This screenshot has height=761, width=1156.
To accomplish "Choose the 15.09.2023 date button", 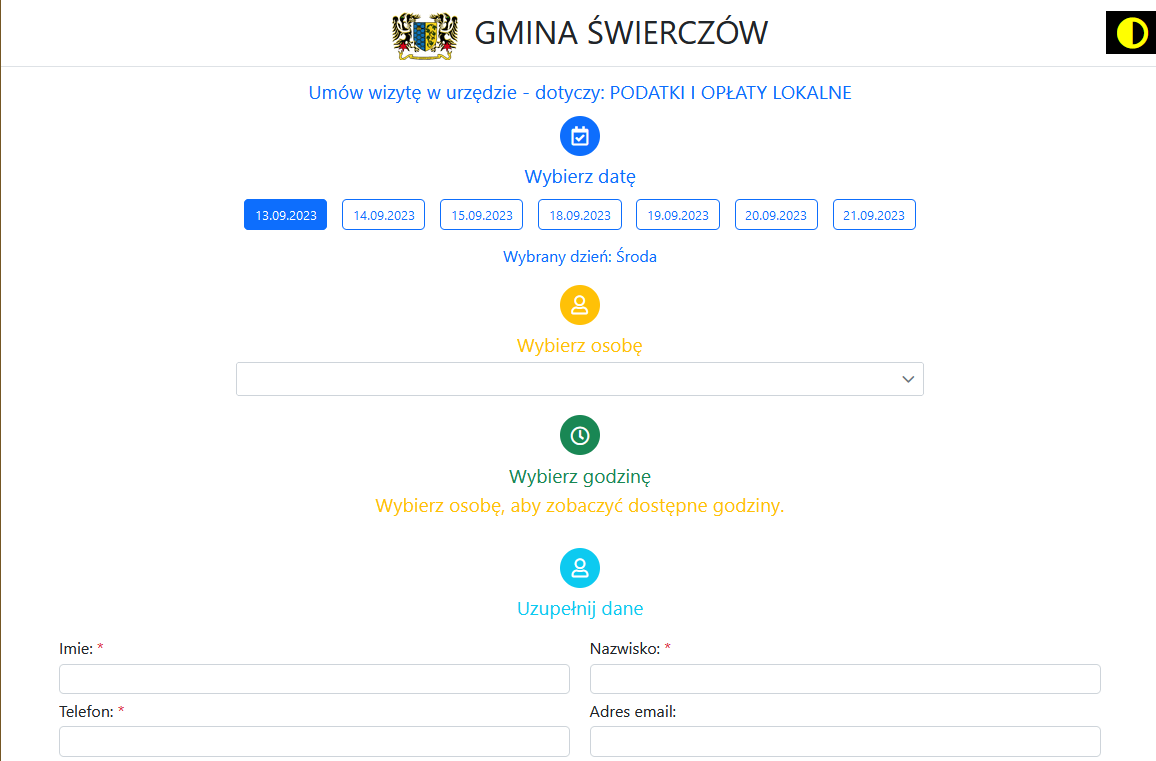I will (x=481, y=215).
